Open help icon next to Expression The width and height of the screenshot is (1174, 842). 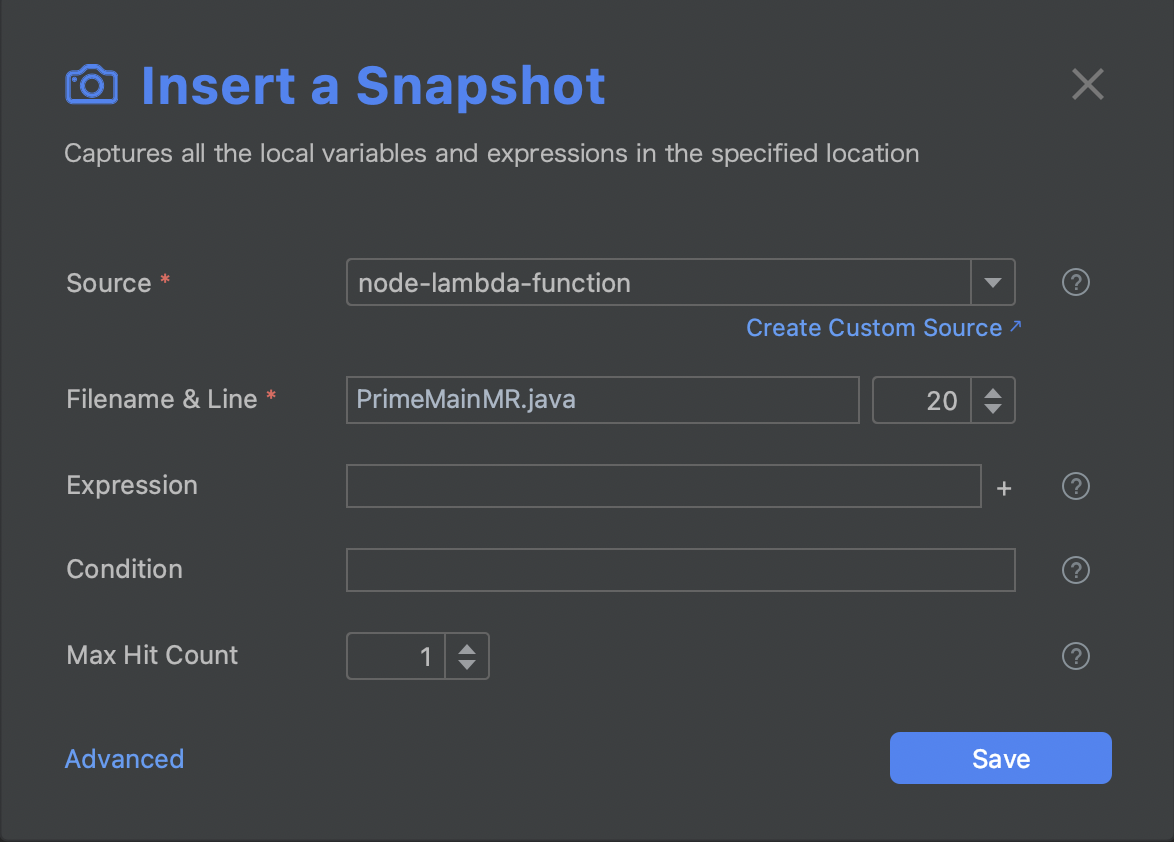[x=1075, y=487]
